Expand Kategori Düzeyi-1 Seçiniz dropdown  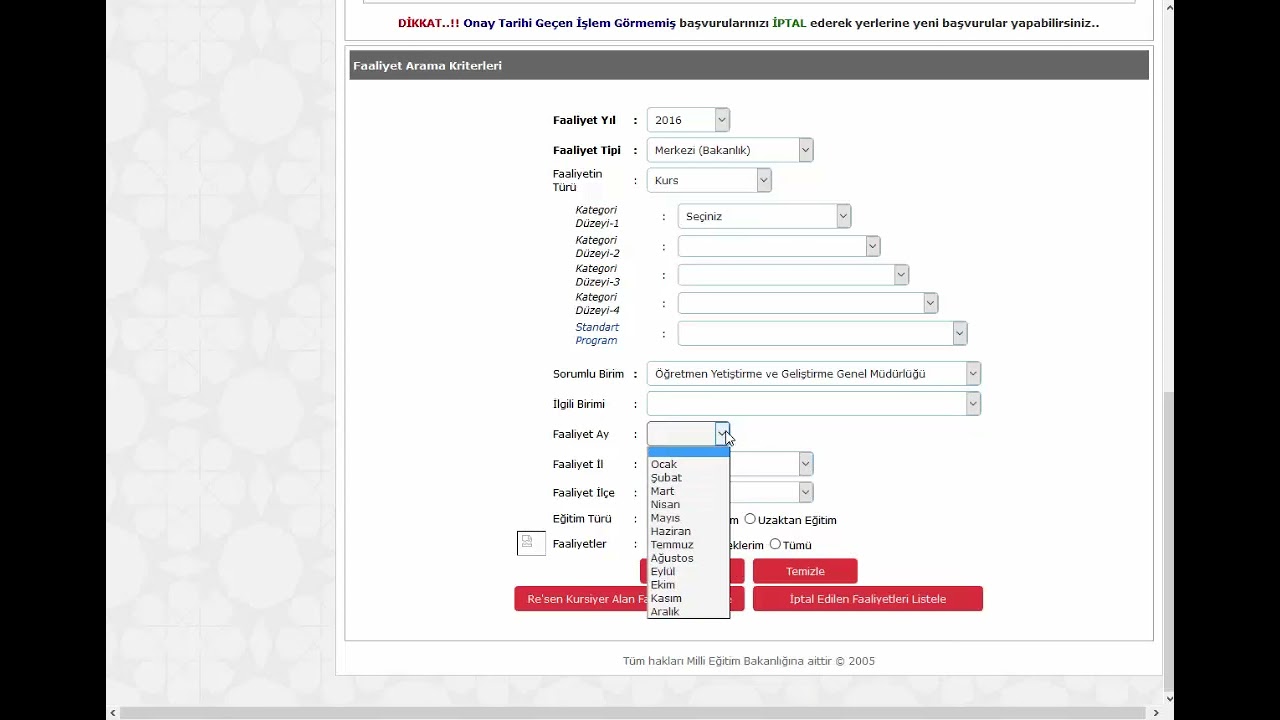point(764,216)
